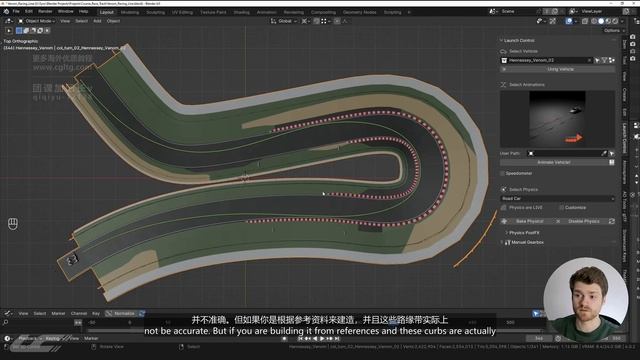Open the editor type dropdown in viewport header
This screenshot has width=640, height=360.
(8, 21)
